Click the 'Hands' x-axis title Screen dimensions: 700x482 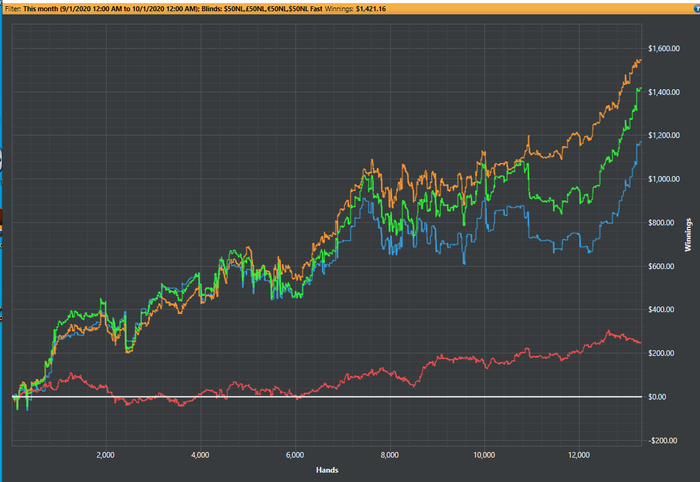point(327,470)
